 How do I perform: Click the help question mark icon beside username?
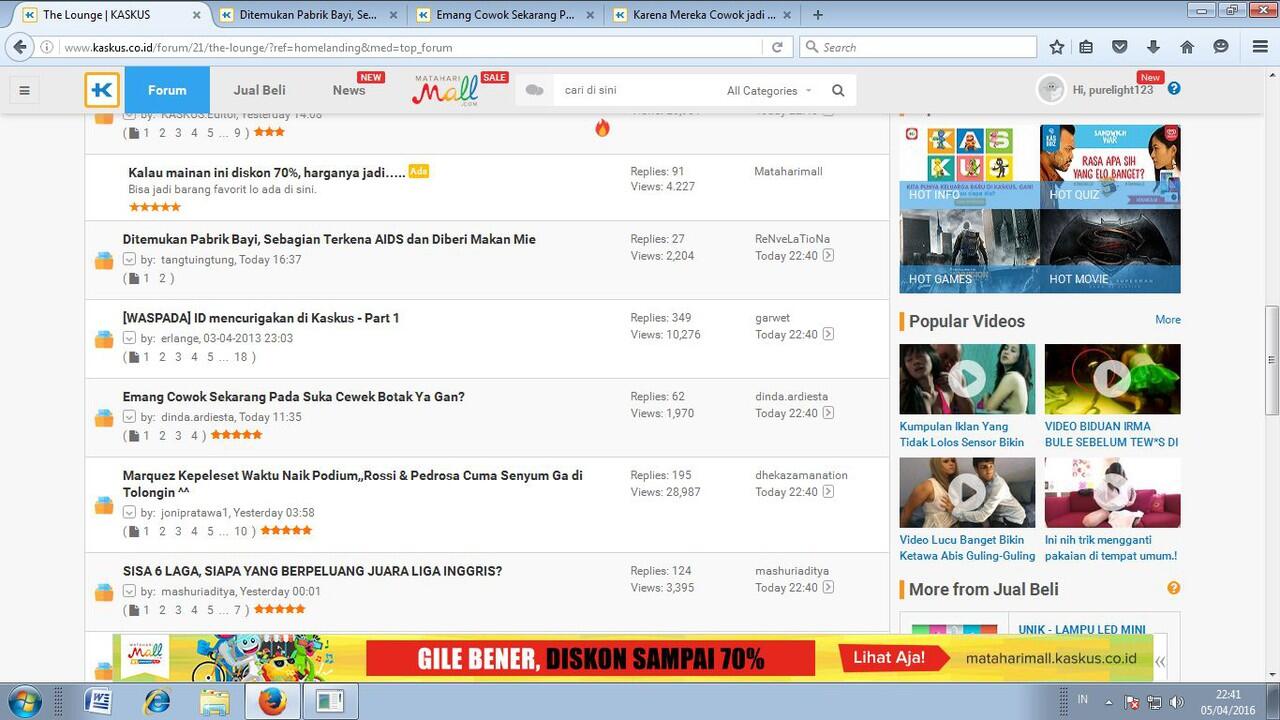point(1174,88)
